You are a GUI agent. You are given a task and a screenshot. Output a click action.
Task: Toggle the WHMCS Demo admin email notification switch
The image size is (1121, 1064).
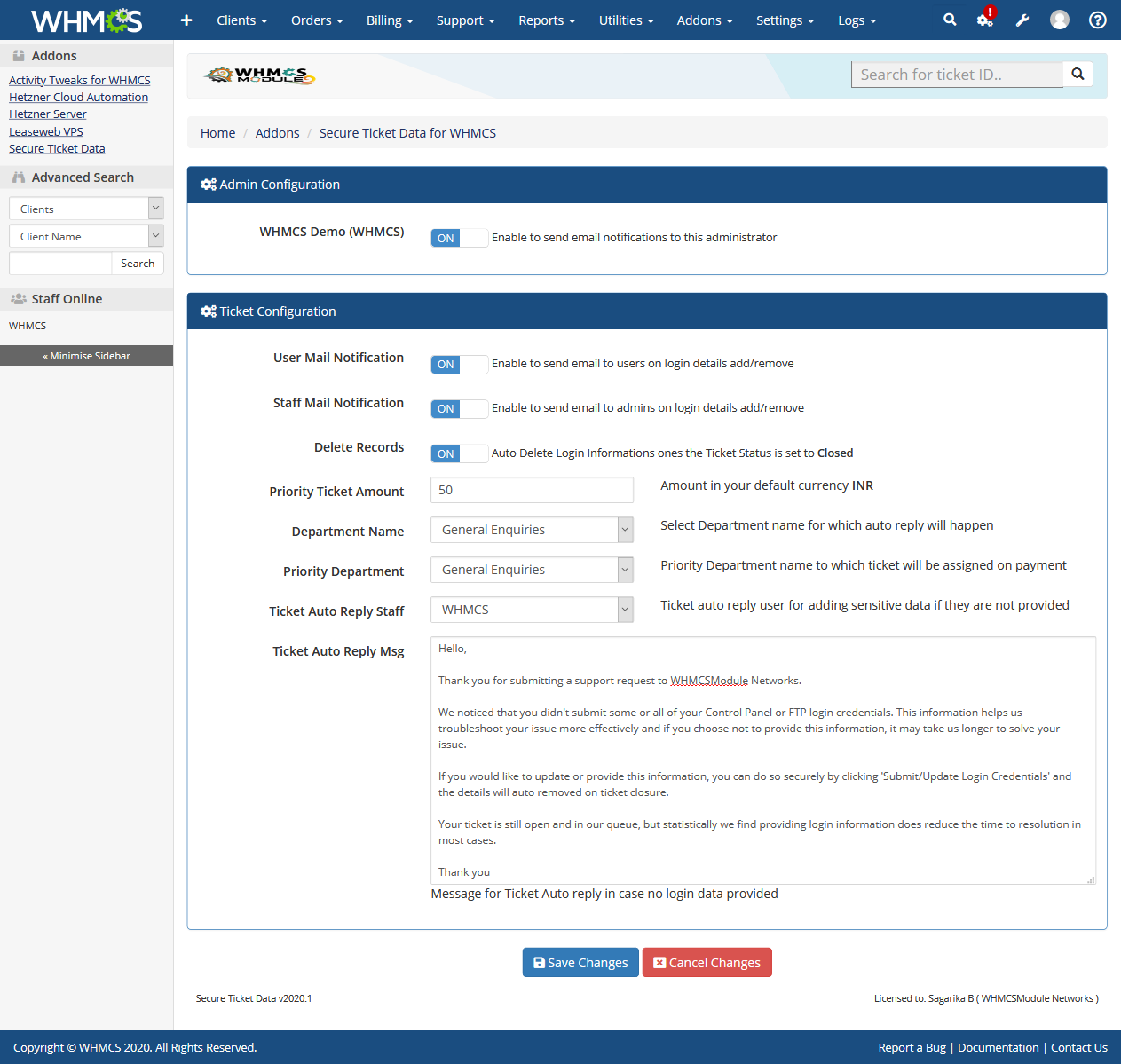tap(459, 238)
